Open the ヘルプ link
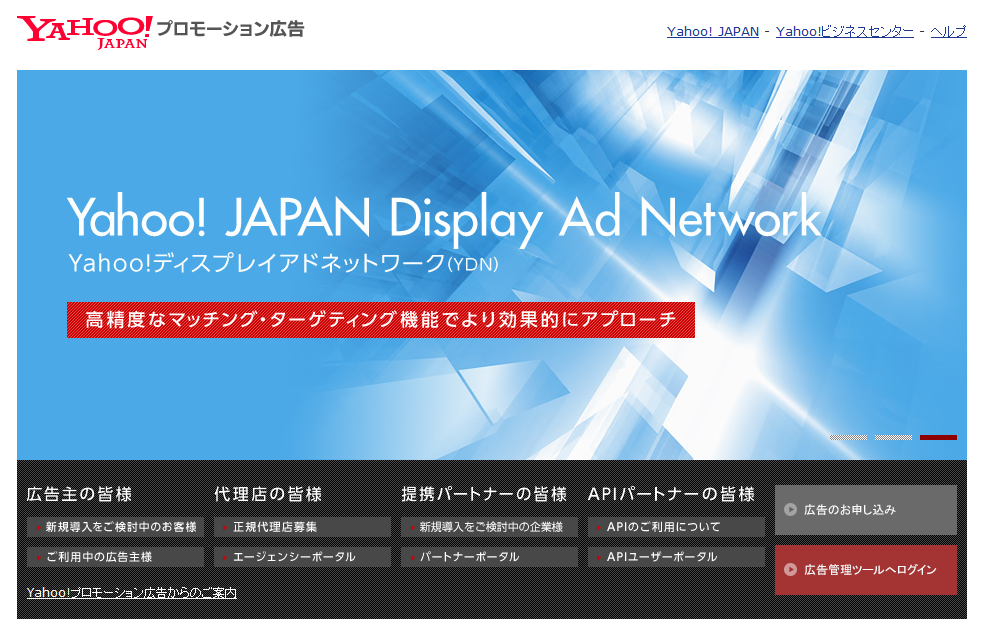This screenshot has height=629, width=985. tap(948, 31)
